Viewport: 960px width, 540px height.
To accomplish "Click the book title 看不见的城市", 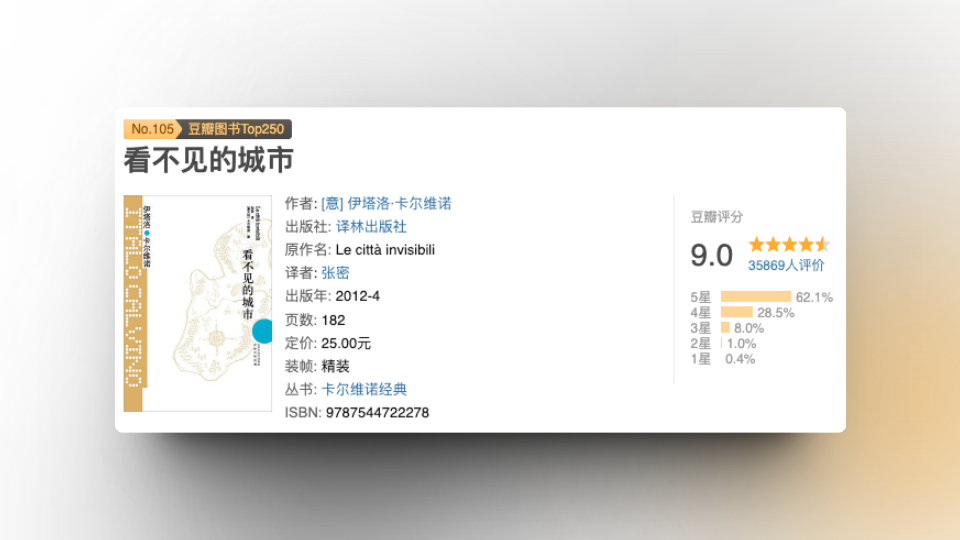I will click(208, 160).
